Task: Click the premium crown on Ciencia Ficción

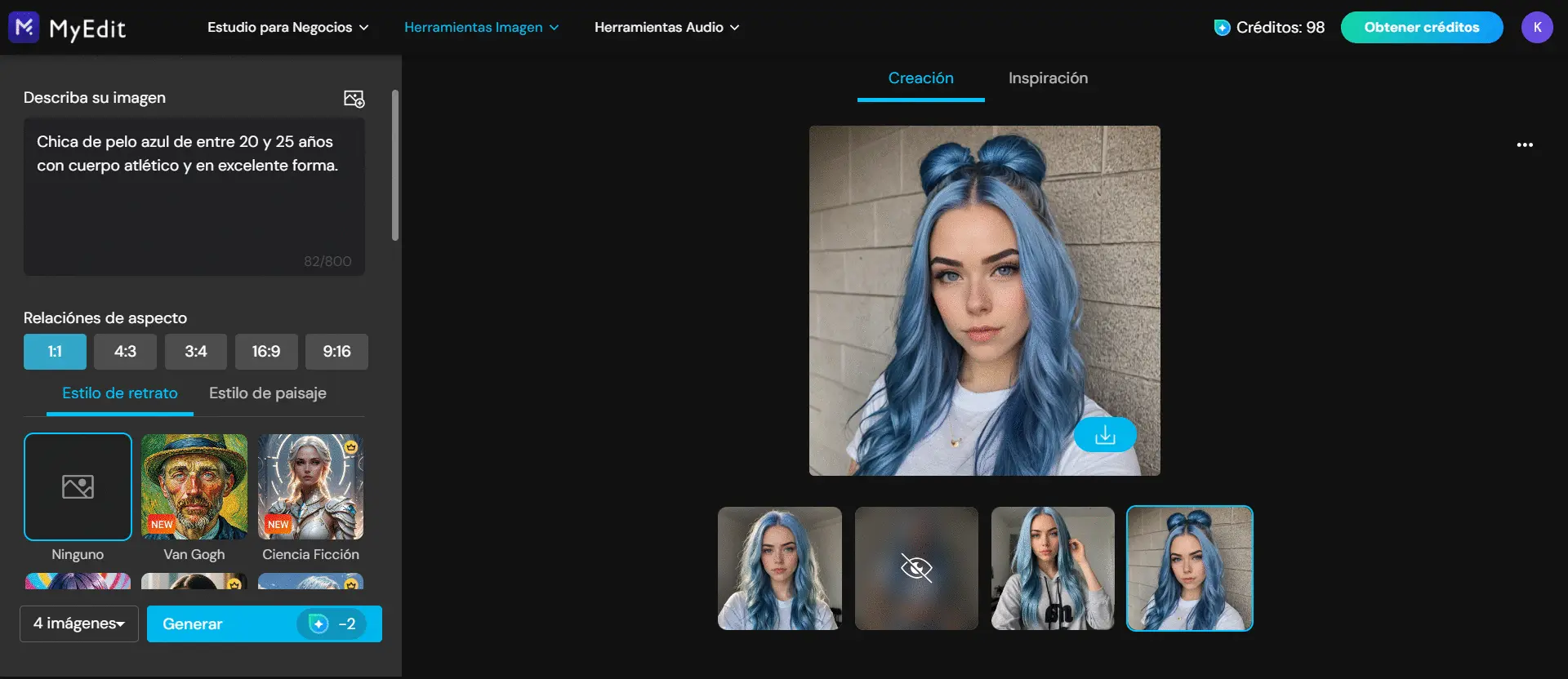Action: pos(351,446)
